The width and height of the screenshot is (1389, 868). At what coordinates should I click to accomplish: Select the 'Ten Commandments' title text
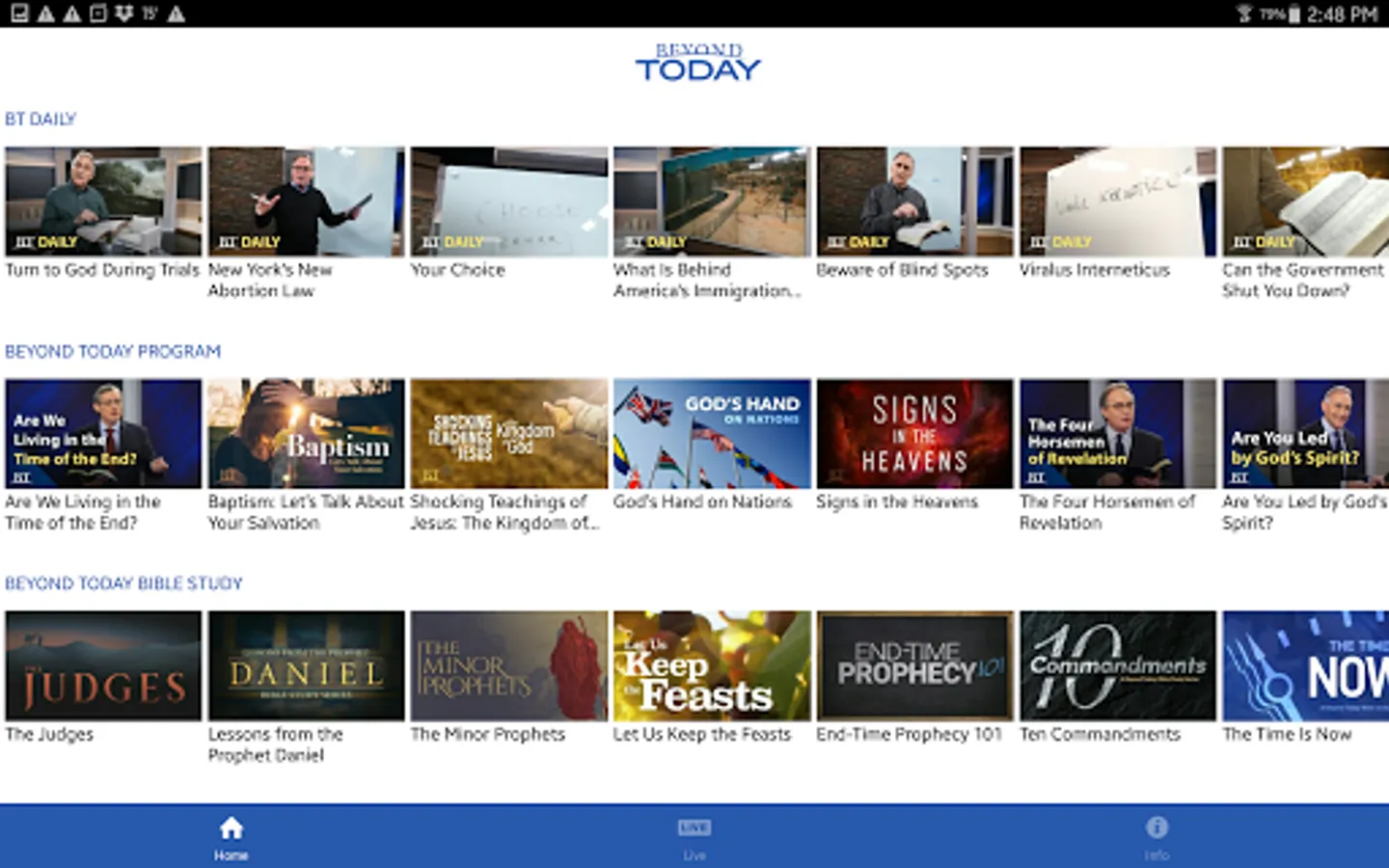point(1101,734)
